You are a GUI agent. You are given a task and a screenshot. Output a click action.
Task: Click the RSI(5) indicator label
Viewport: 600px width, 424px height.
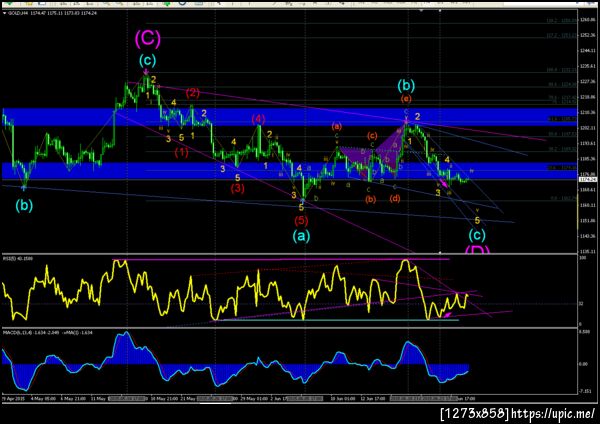pyautogui.click(x=18, y=259)
